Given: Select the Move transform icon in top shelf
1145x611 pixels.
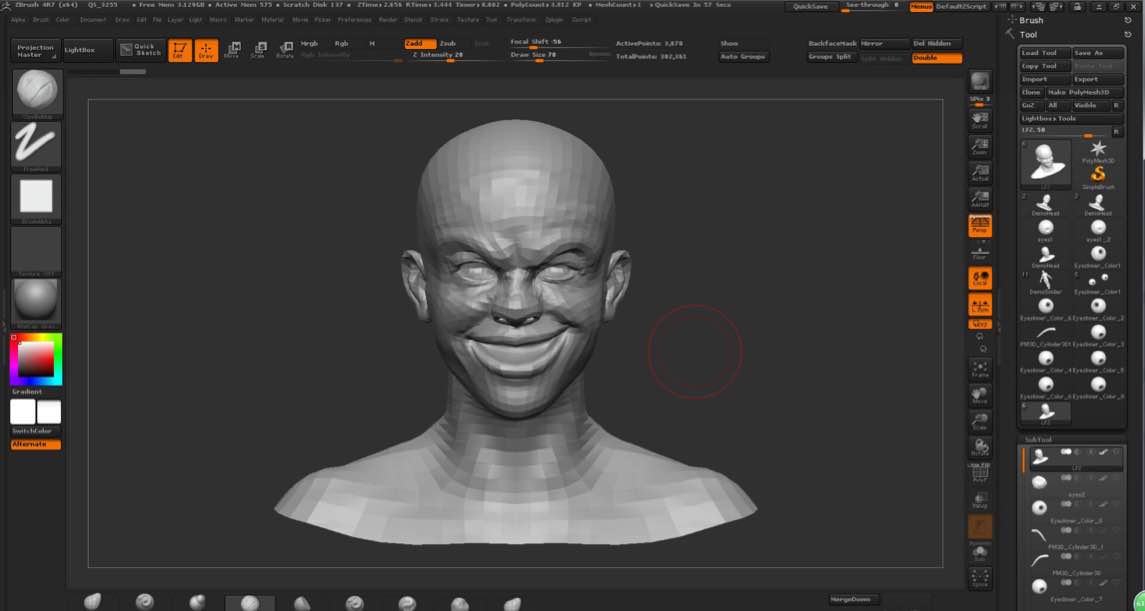Looking at the screenshot, I should click(x=232, y=50).
